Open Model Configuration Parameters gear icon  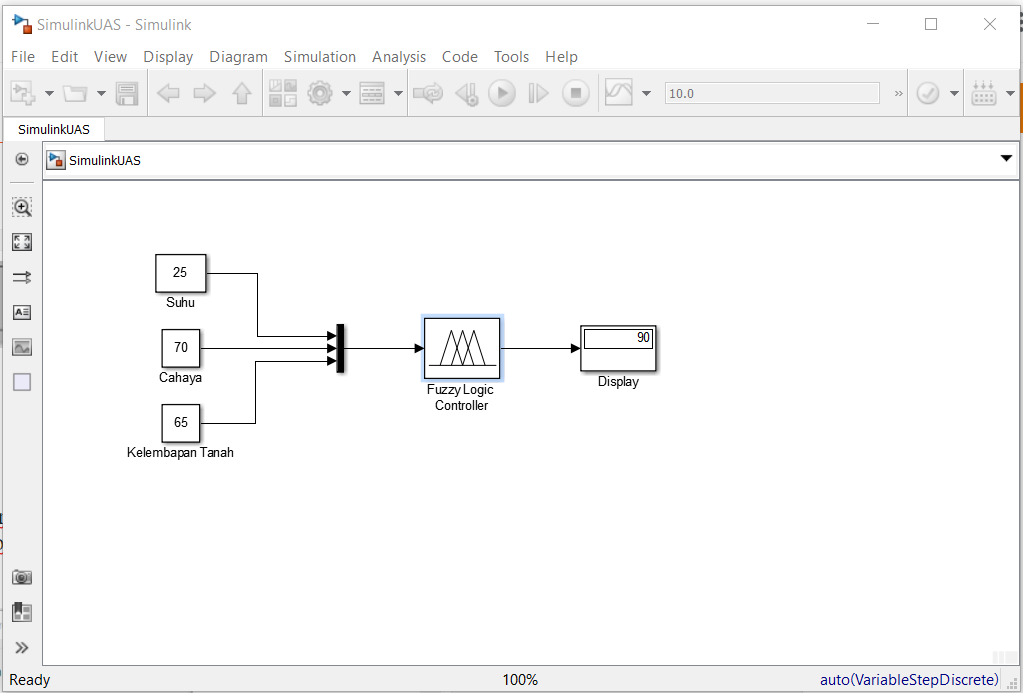320,93
